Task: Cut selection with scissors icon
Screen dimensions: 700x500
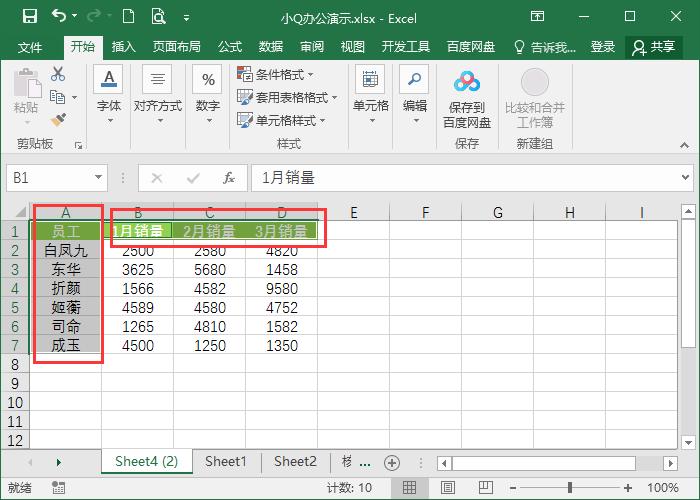Action: coord(58,74)
